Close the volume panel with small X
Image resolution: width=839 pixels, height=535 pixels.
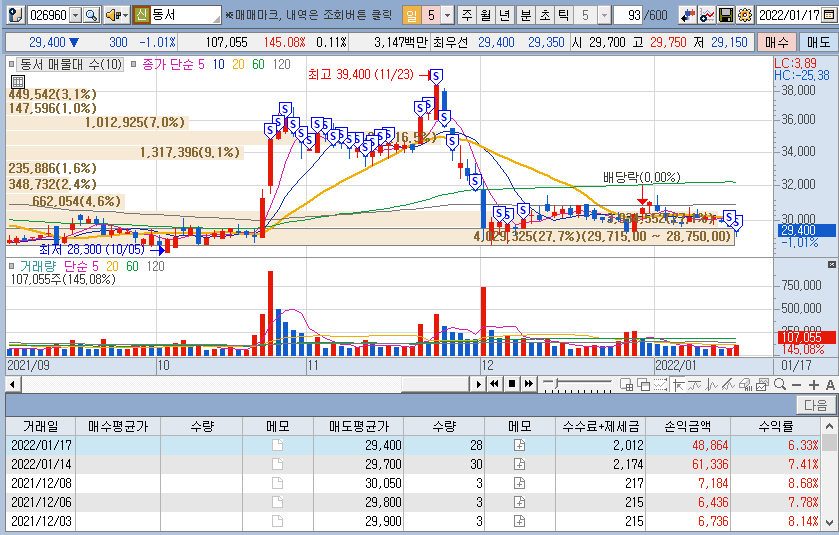click(x=832, y=264)
